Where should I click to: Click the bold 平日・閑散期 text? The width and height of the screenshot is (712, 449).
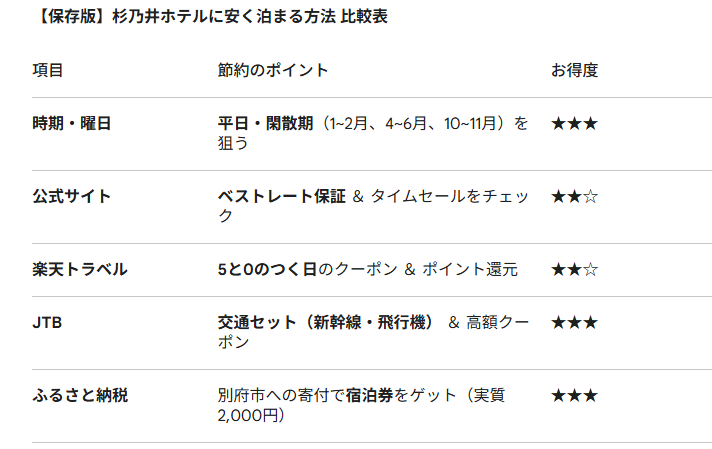pyautogui.click(x=266, y=124)
